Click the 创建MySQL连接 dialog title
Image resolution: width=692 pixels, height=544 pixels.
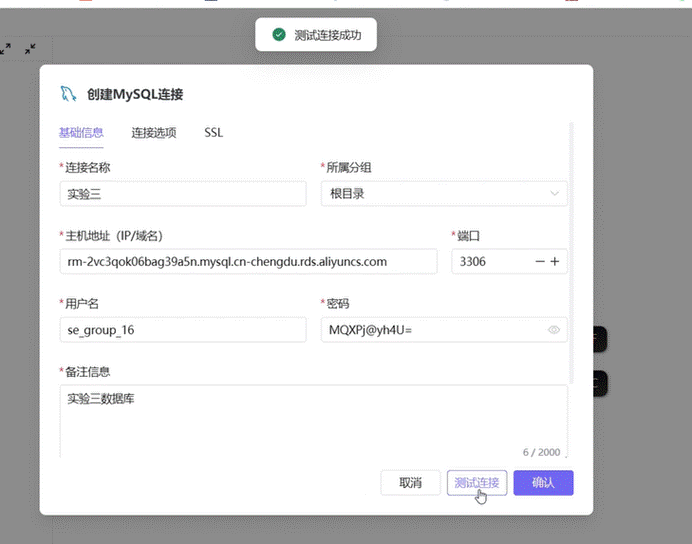coord(135,94)
